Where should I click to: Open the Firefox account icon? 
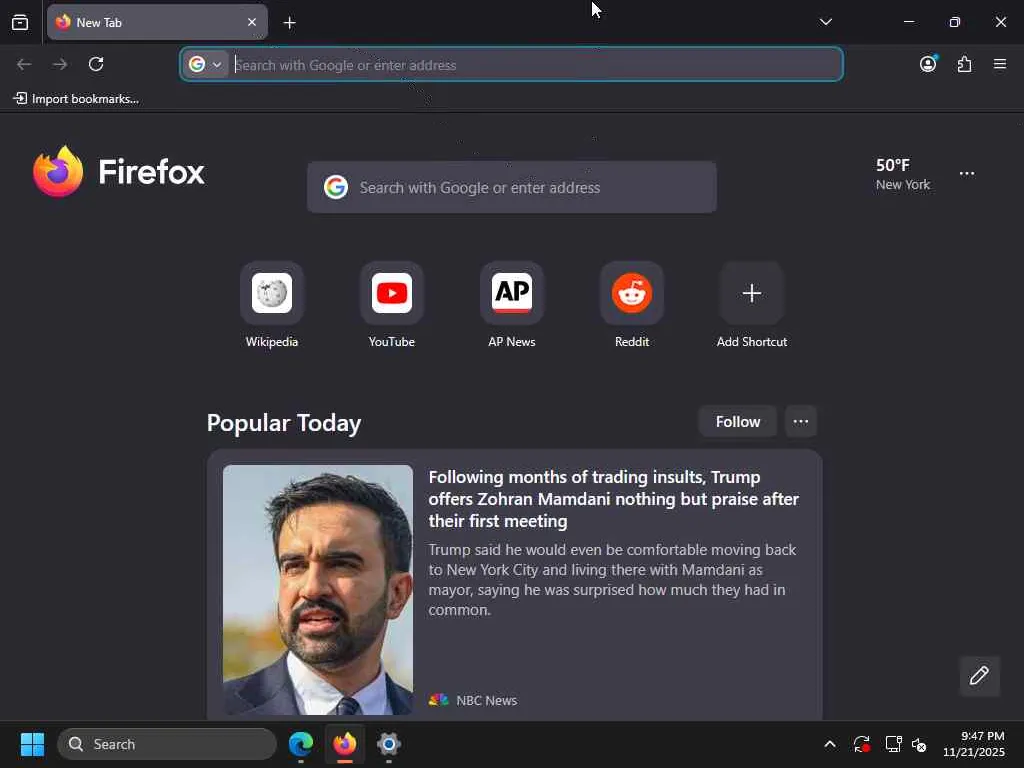tap(928, 64)
